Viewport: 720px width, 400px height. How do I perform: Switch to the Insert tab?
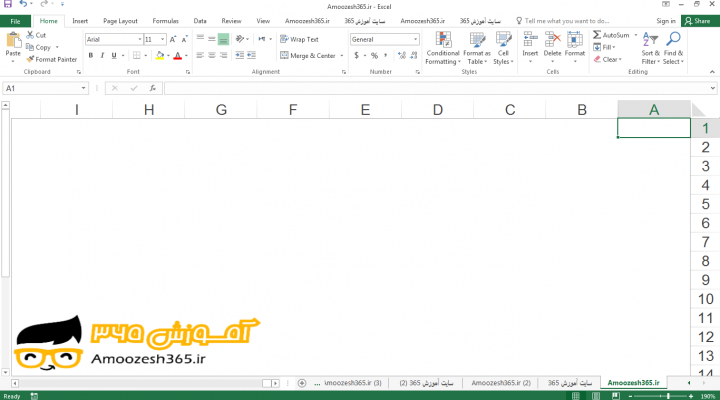[x=80, y=21]
